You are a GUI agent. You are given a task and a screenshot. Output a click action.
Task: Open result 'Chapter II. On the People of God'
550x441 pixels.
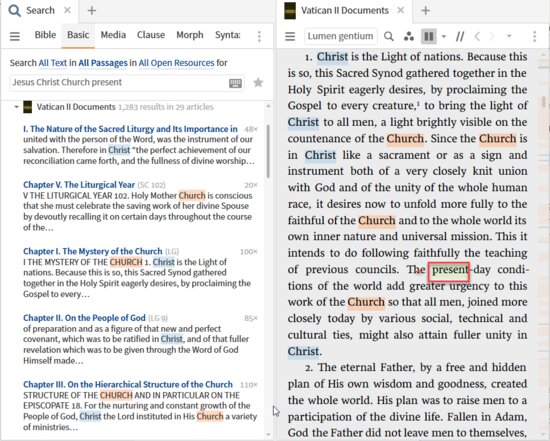[84, 318]
